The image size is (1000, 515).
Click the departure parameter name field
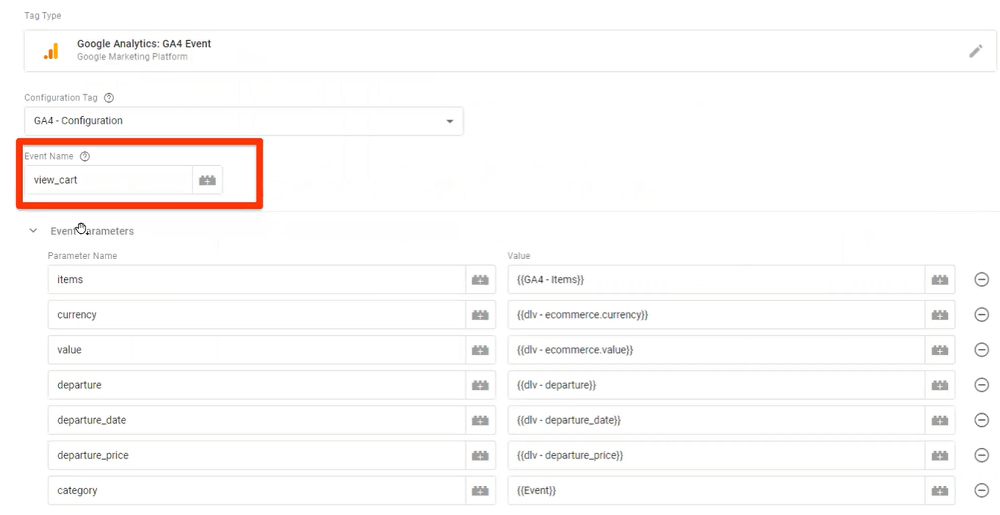pos(257,385)
